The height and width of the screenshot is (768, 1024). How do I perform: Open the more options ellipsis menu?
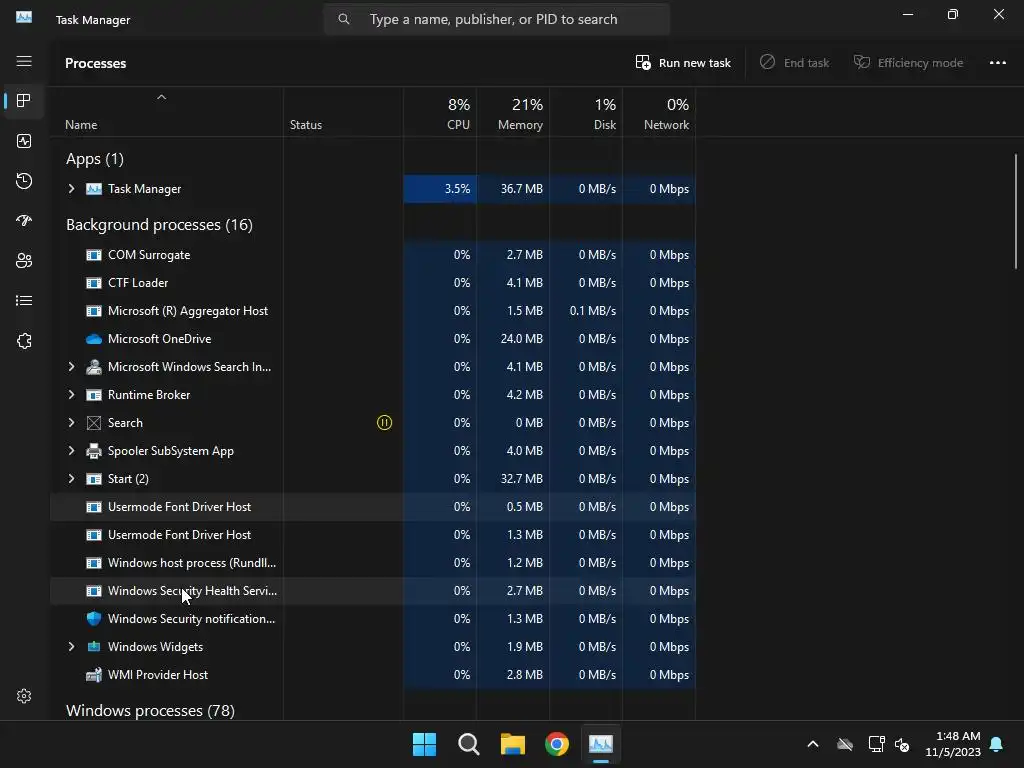click(x=997, y=63)
